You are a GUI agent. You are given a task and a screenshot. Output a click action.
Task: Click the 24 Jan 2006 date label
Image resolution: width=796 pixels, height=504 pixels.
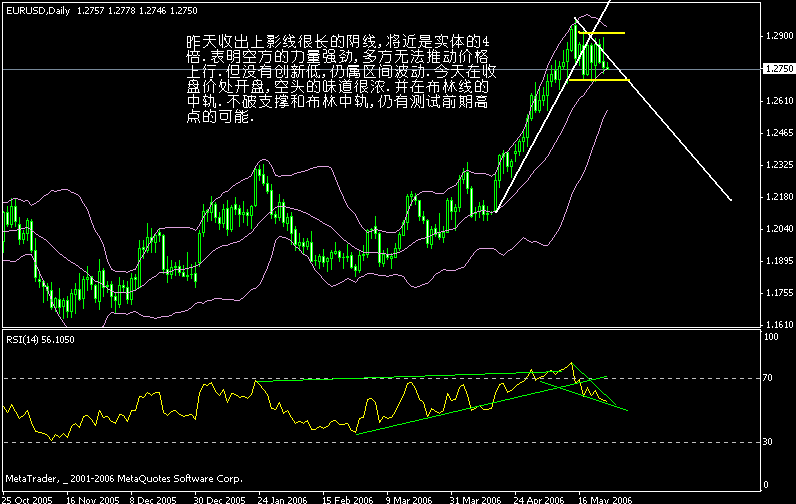(x=282, y=499)
